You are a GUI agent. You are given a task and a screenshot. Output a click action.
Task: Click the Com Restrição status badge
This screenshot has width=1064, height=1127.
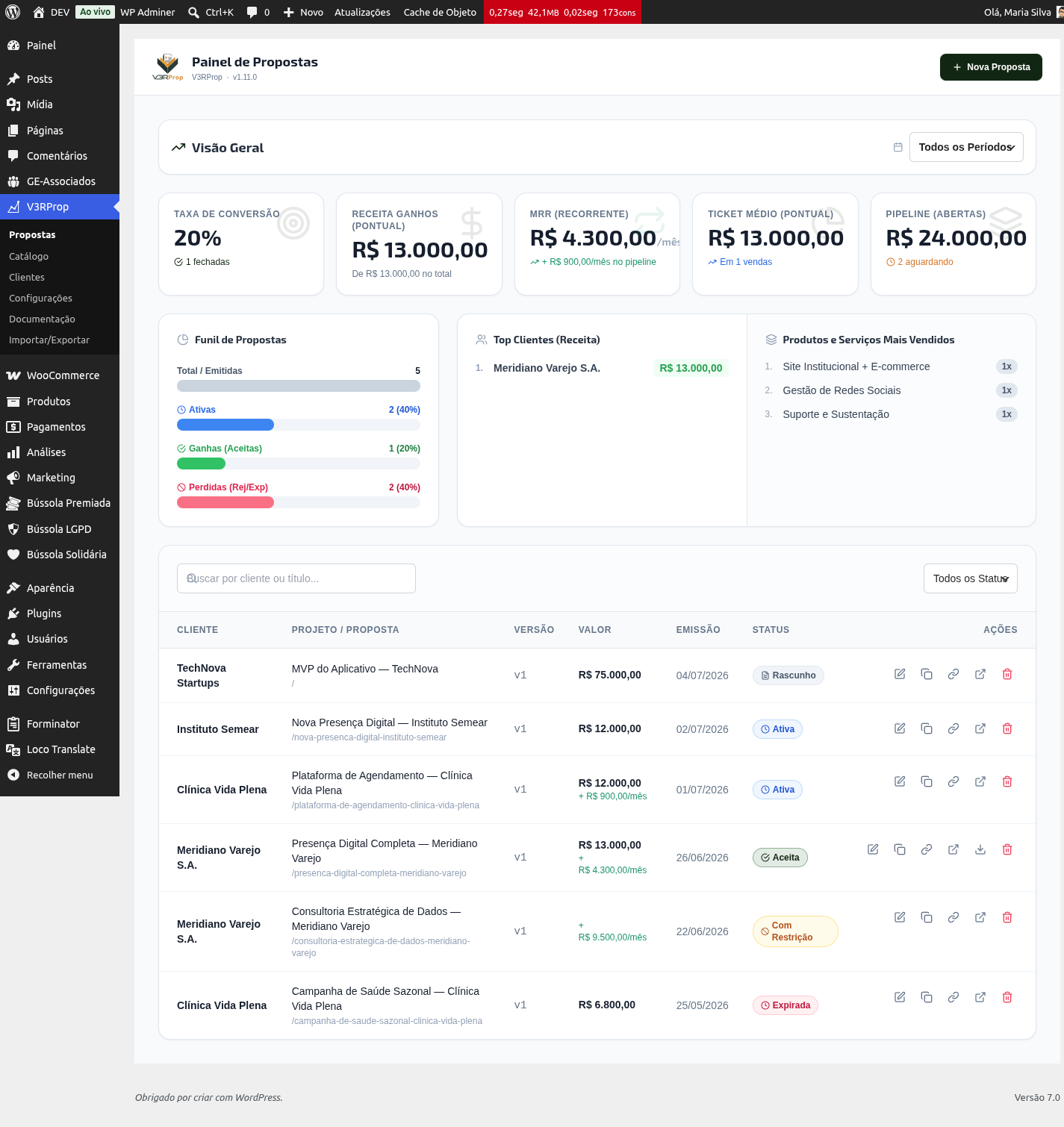point(795,931)
